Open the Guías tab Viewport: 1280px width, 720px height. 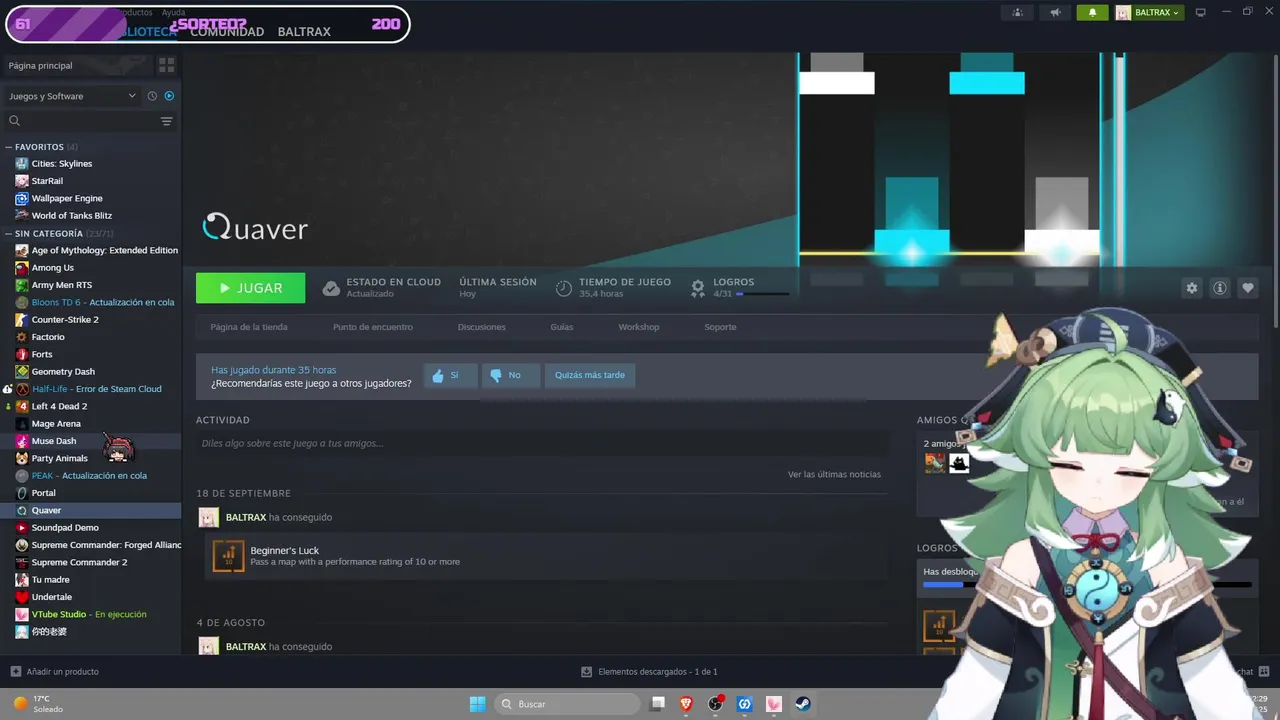[x=562, y=327]
